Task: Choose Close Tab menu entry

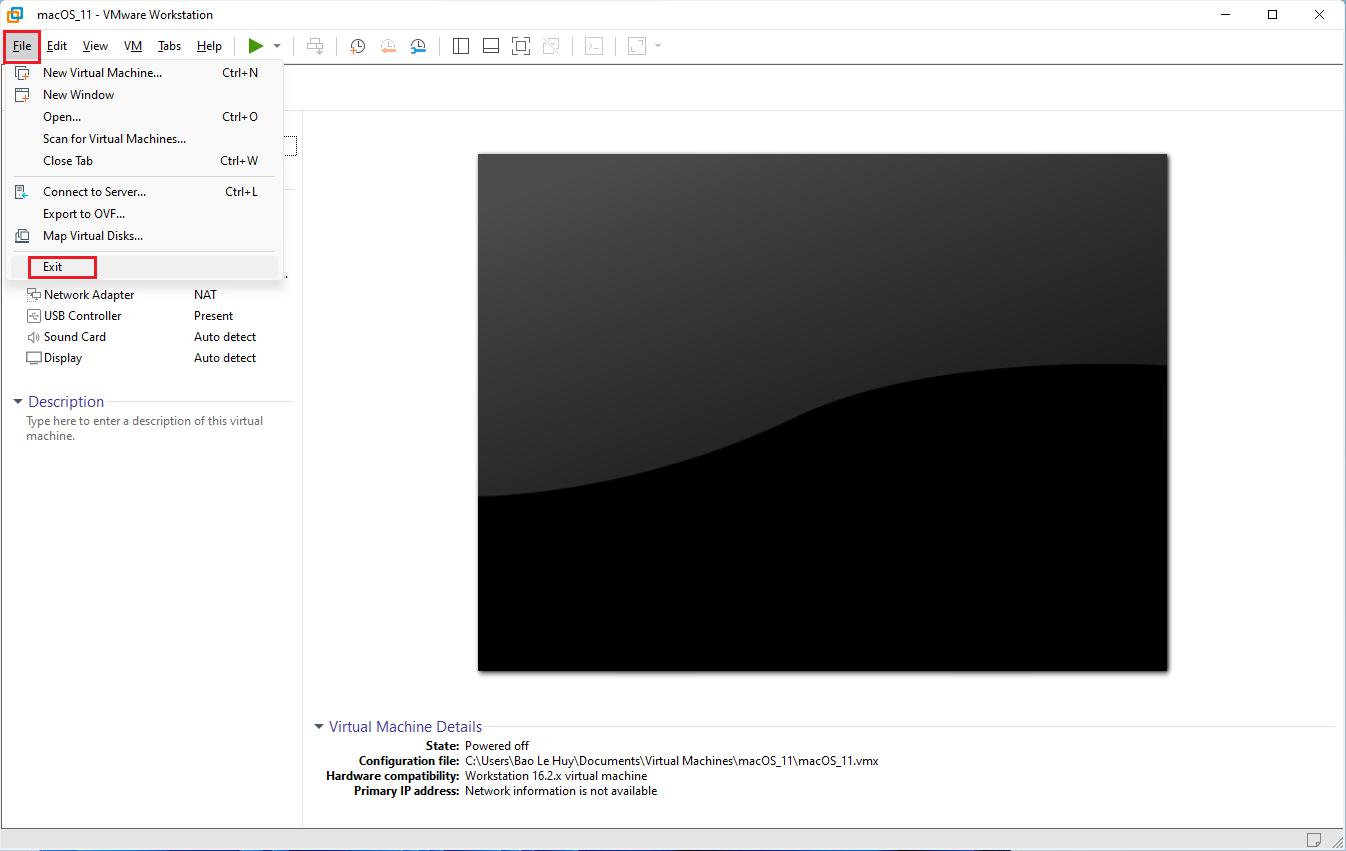Action: [x=145, y=161]
